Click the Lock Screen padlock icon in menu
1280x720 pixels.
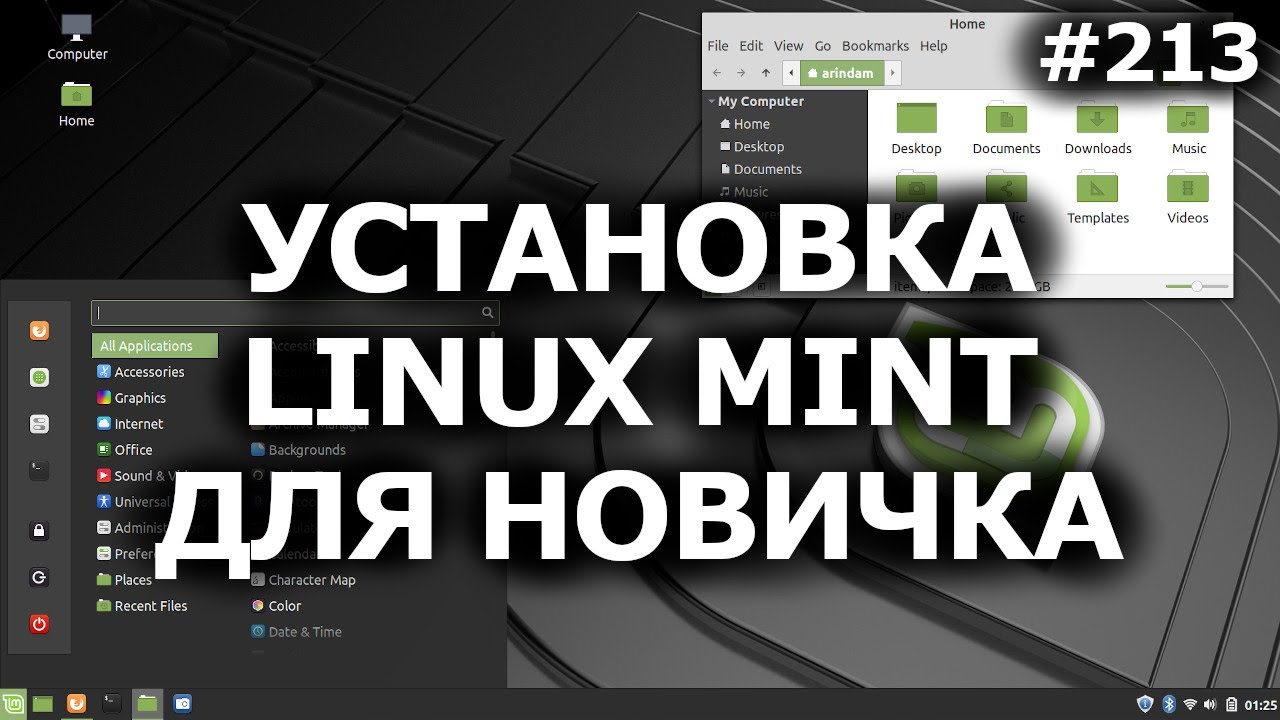coord(39,531)
